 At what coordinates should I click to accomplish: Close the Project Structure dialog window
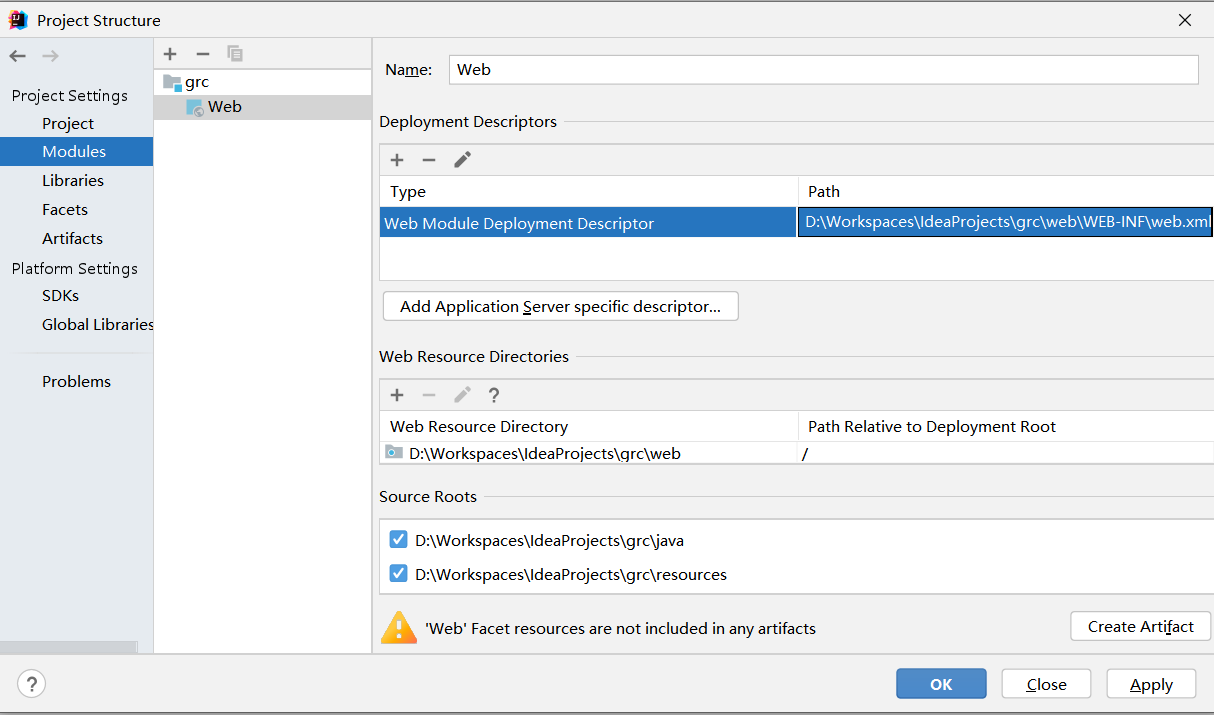click(1185, 20)
